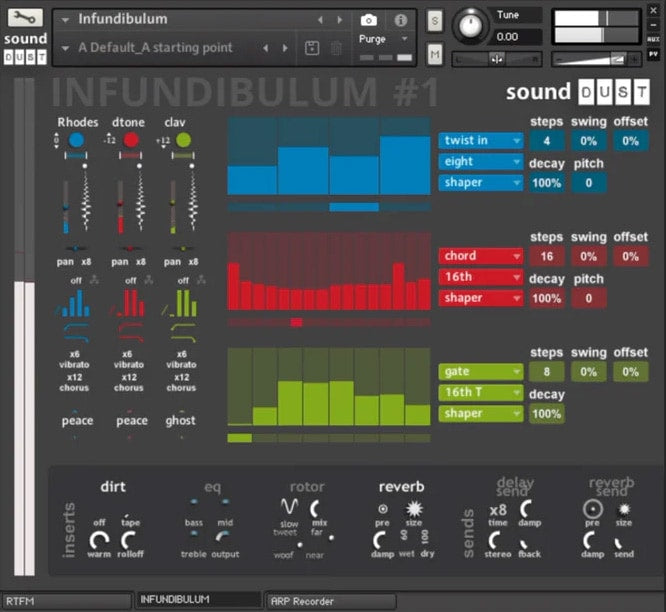Click the red sequencer steps value 16
Viewport: 666px width, 612px height.
click(x=547, y=256)
